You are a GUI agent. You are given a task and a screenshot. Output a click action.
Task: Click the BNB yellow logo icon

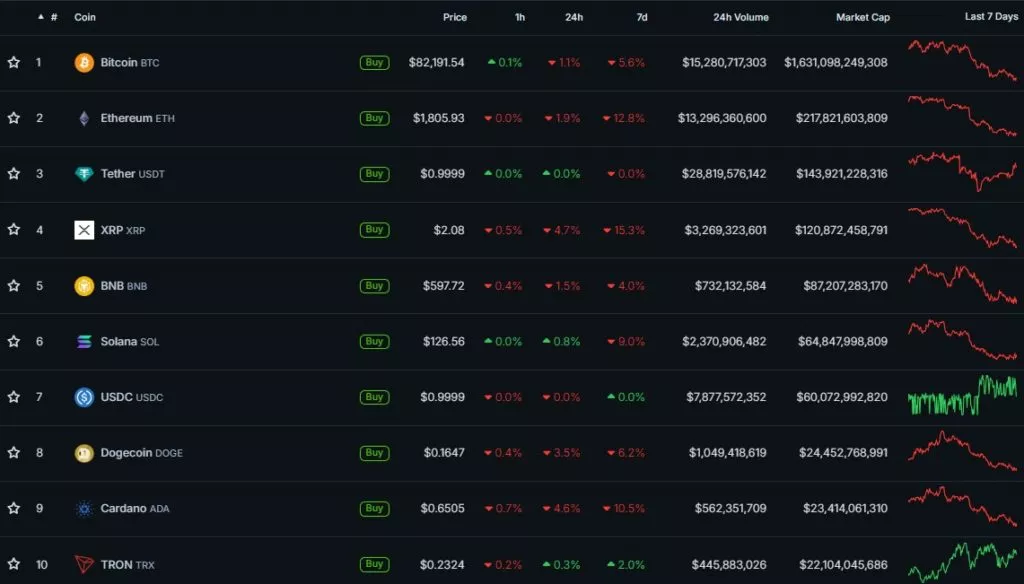tap(84, 286)
